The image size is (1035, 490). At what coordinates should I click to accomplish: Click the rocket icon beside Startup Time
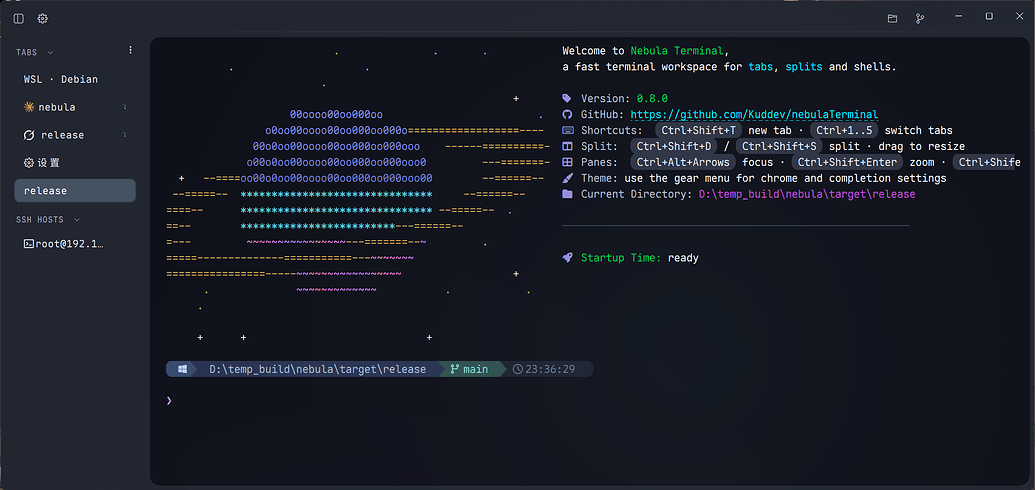tap(568, 258)
